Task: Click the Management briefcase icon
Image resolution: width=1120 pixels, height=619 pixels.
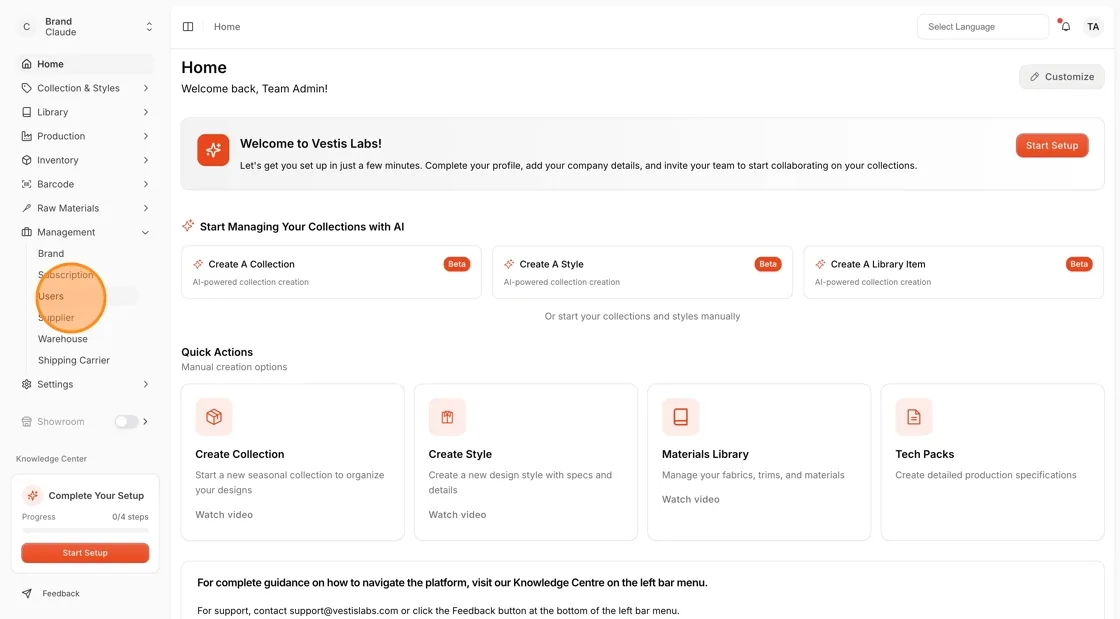Action: click(x=26, y=232)
